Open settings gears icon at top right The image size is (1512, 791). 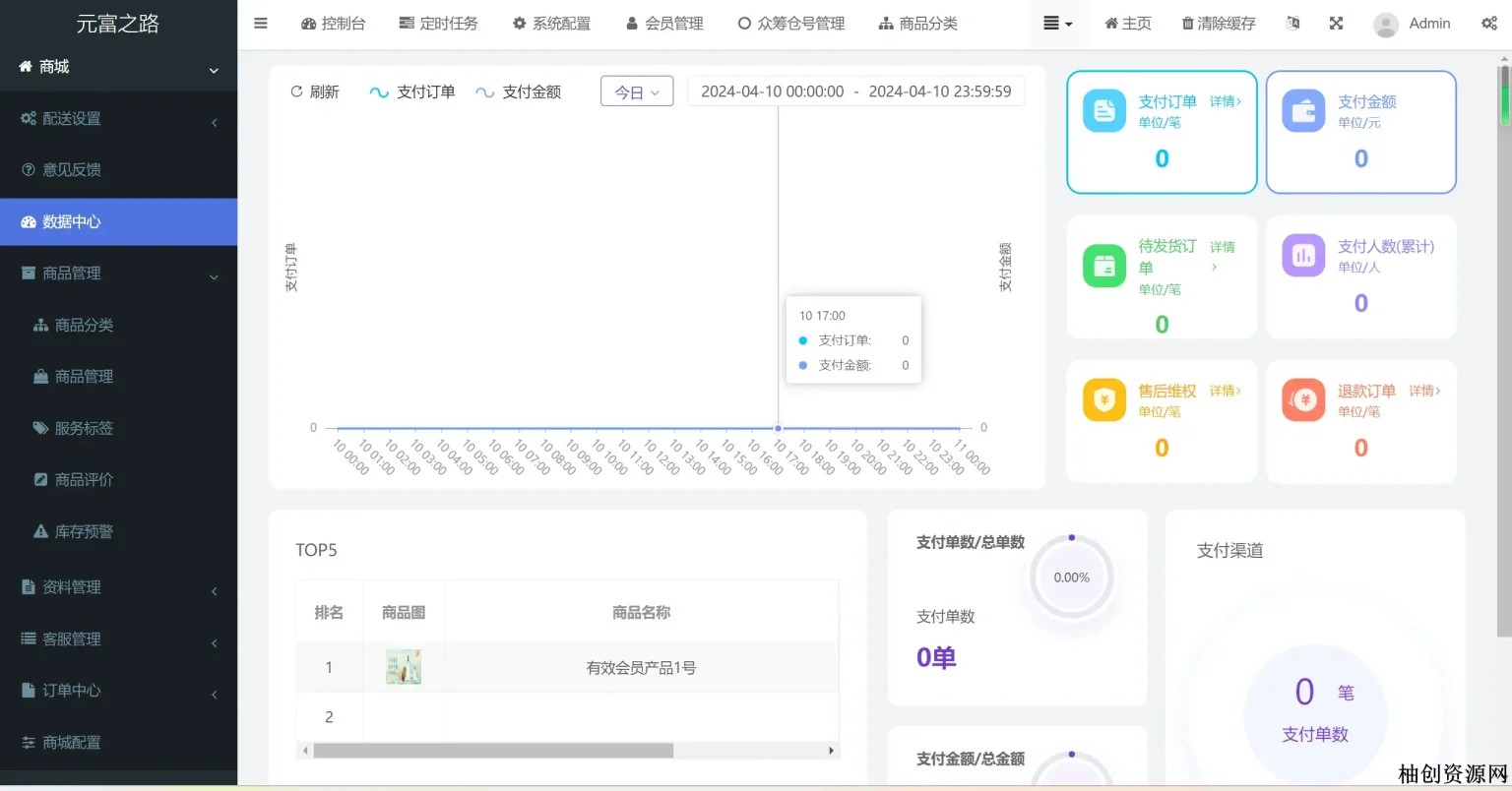coord(1488,24)
